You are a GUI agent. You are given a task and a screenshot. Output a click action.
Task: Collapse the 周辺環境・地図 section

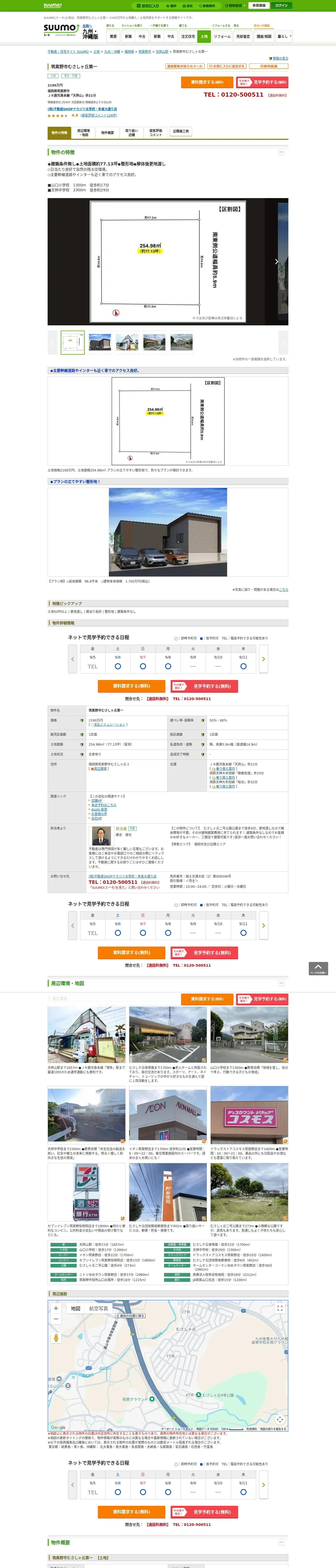pos(281,983)
